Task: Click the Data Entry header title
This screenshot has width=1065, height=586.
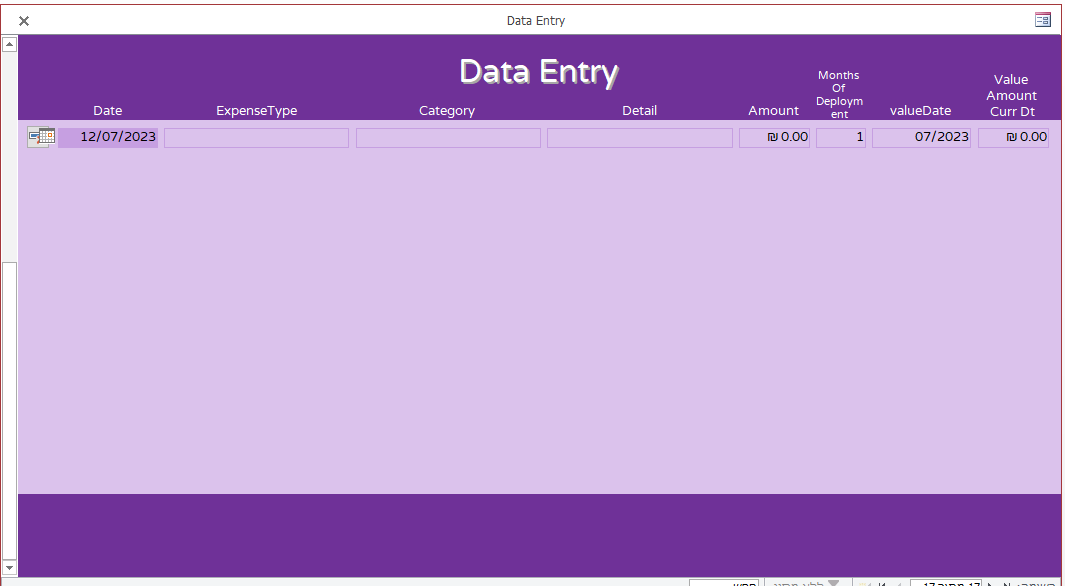Action: tap(539, 72)
